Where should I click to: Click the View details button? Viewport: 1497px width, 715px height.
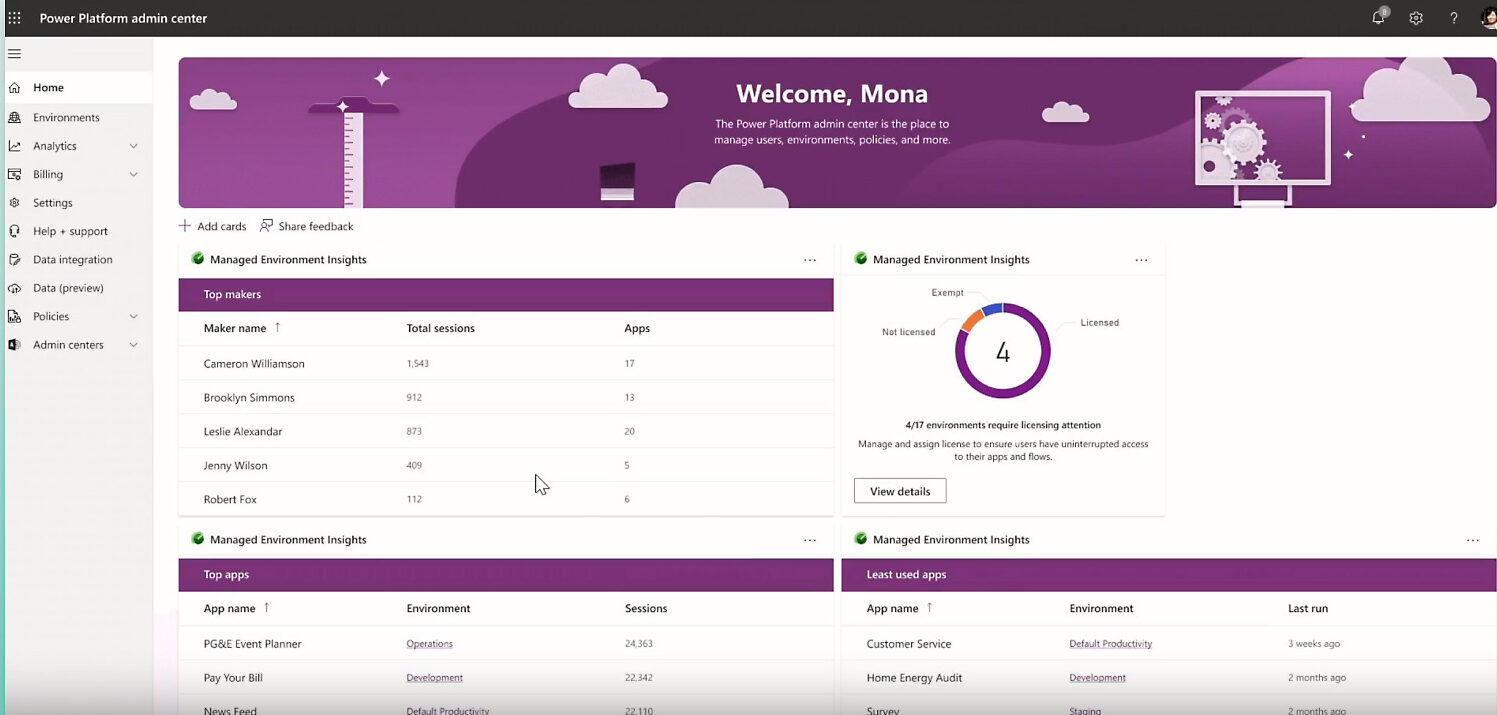pyautogui.click(x=900, y=491)
